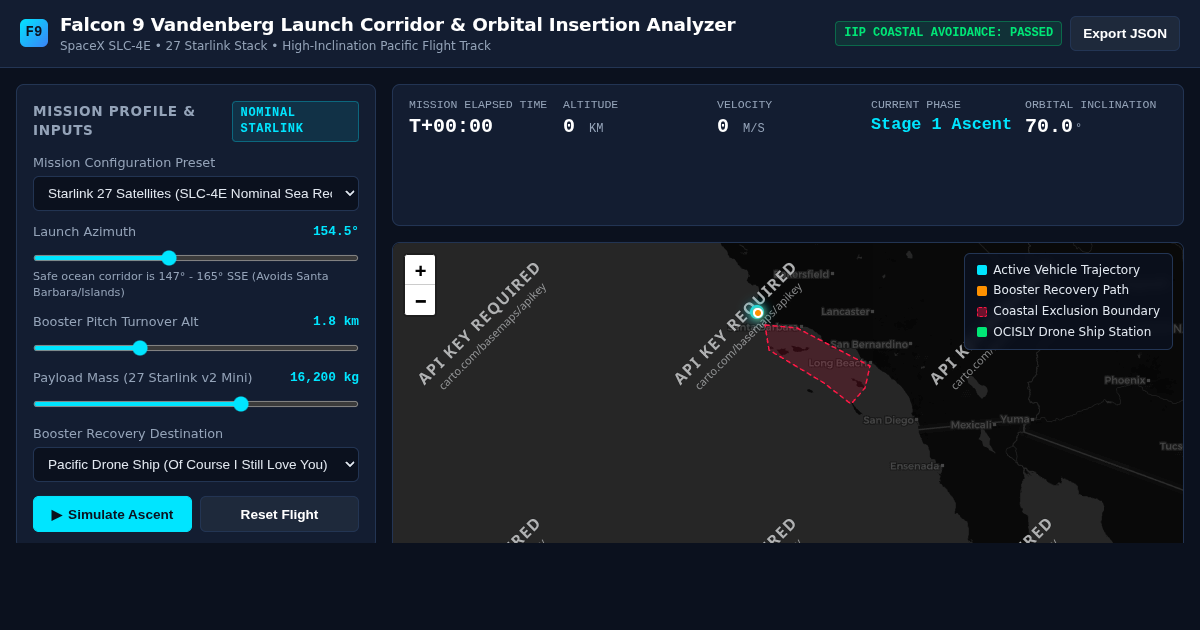Click Stage 1 Ascent phase text
Image resolution: width=1200 pixels, height=630 pixels.
click(x=941, y=125)
